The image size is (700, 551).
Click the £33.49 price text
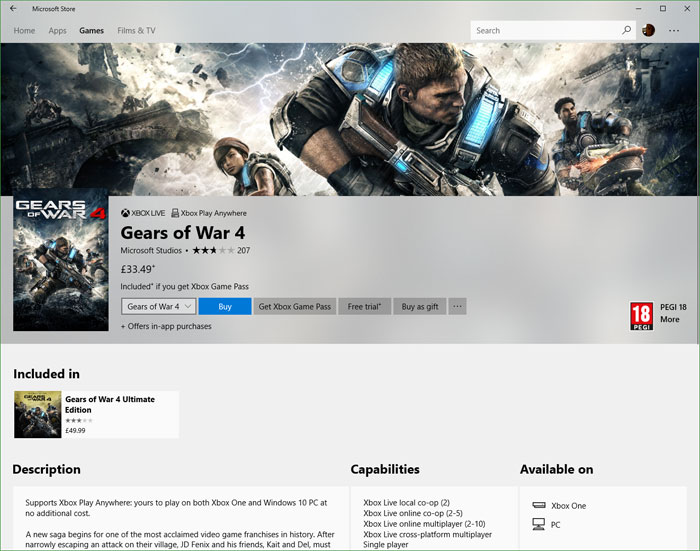pos(138,269)
